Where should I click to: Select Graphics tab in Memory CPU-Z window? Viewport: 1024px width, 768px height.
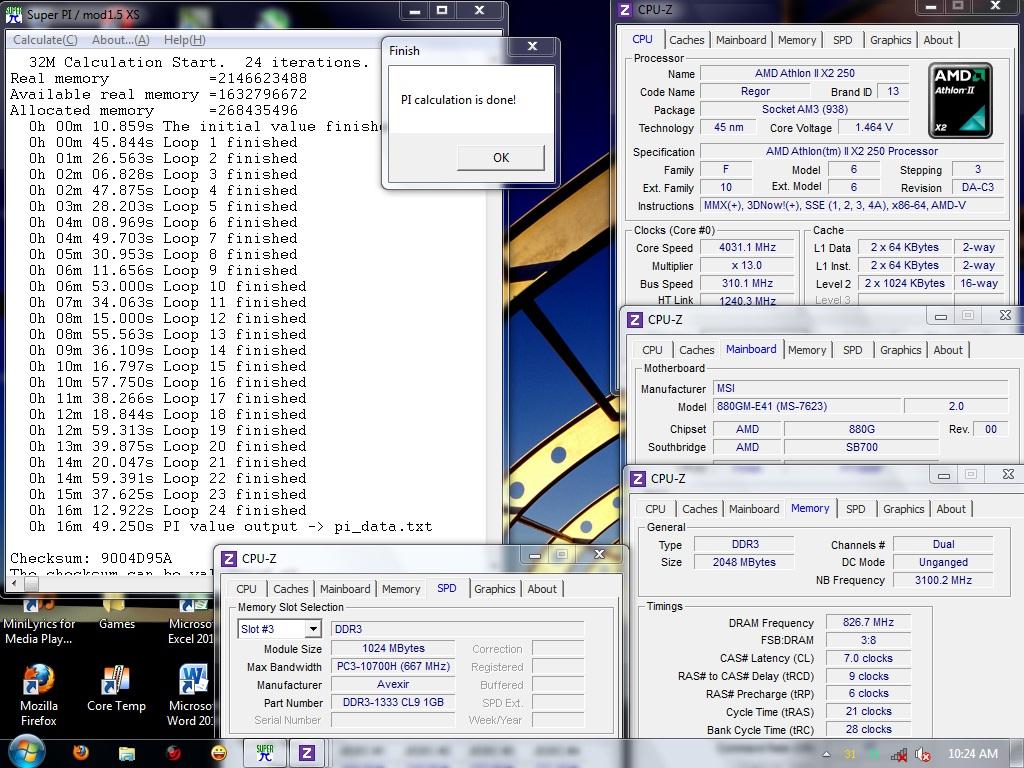click(x=903, y=509)
